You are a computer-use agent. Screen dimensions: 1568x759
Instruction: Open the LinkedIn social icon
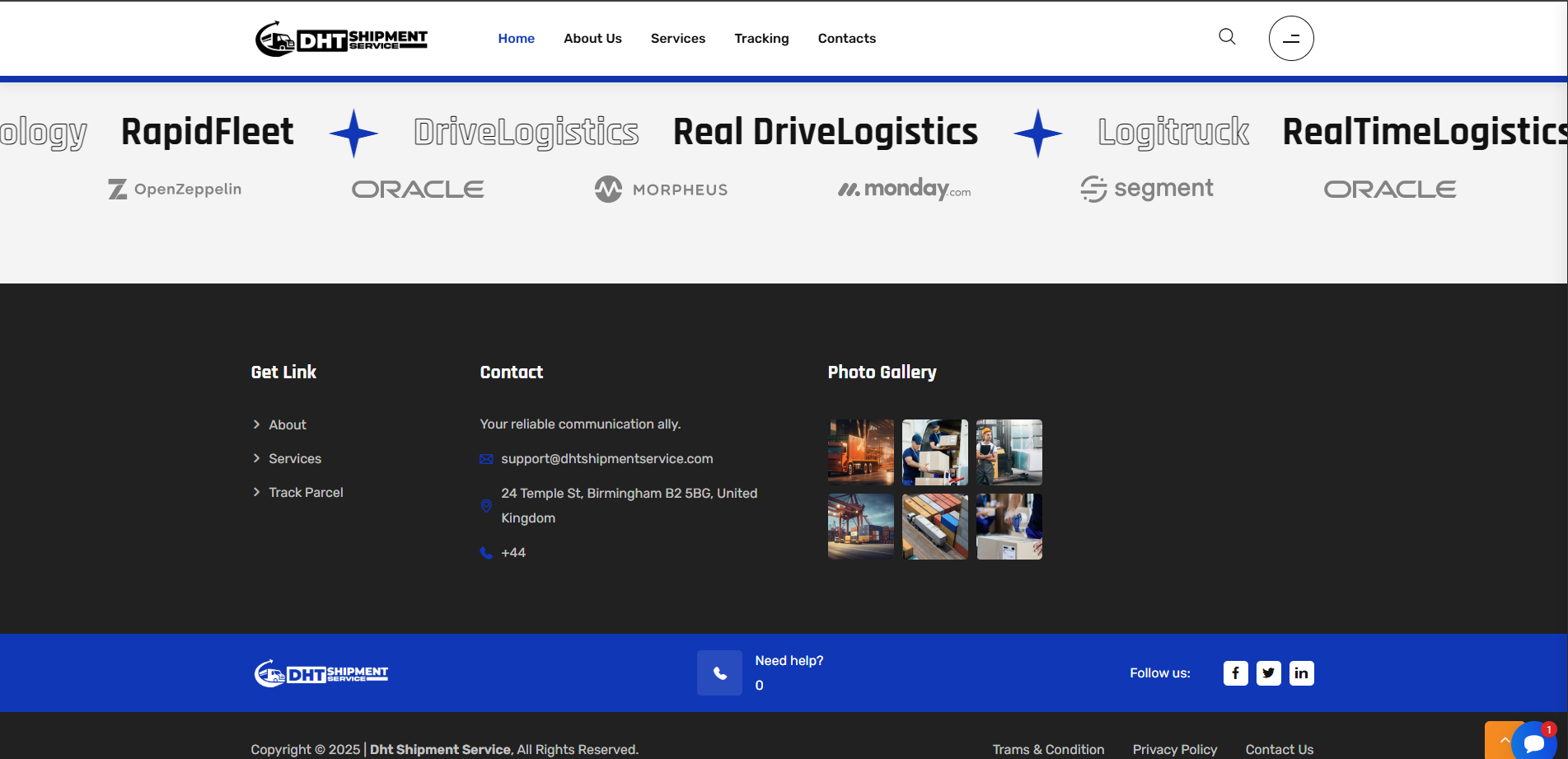(1301, 673)
